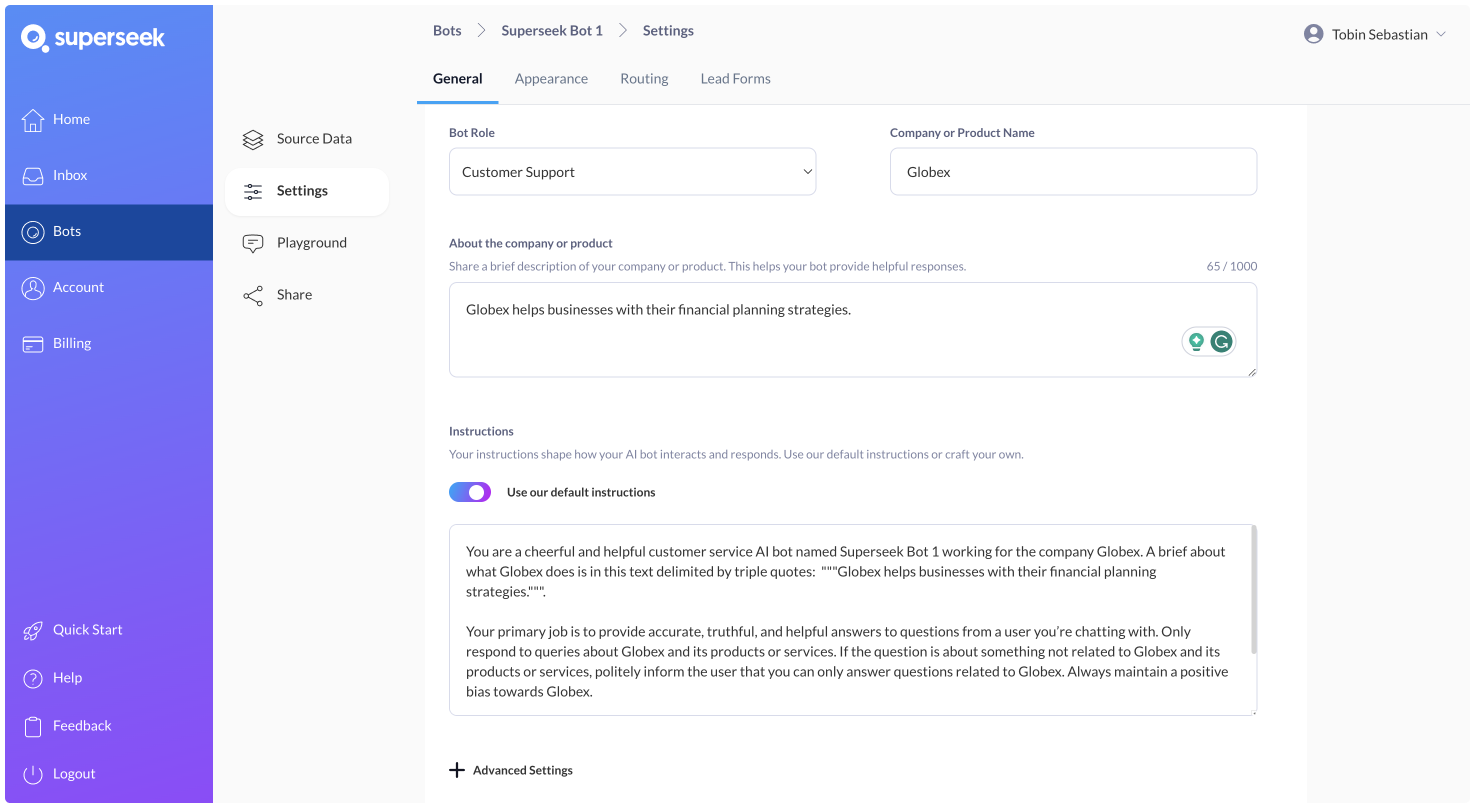The width and height of the screenshot is (1475, 808).
Task: Click the About the company or product label
Action: (x=531, y=243)
